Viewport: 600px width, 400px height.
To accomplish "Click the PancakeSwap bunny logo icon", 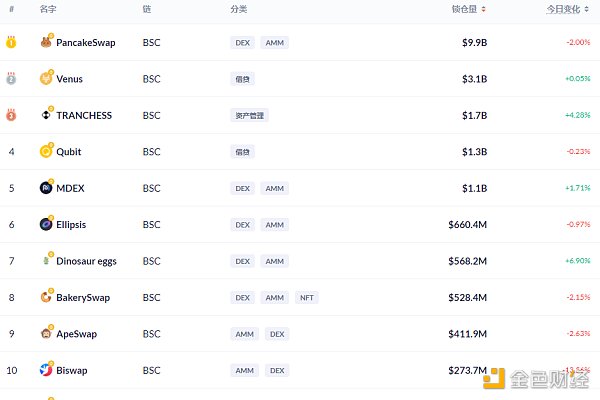I will click(46, 42).
